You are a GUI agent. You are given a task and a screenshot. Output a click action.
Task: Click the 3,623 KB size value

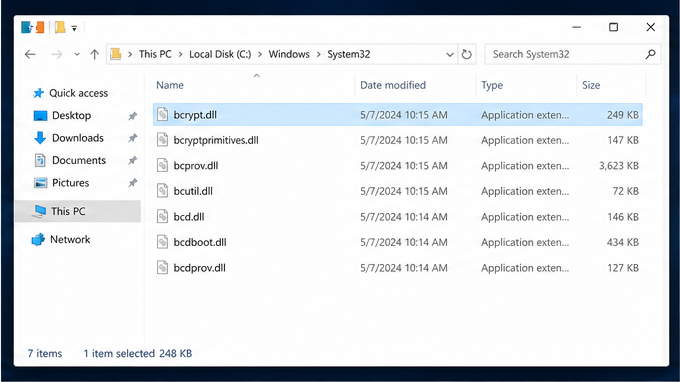[619, 166]
